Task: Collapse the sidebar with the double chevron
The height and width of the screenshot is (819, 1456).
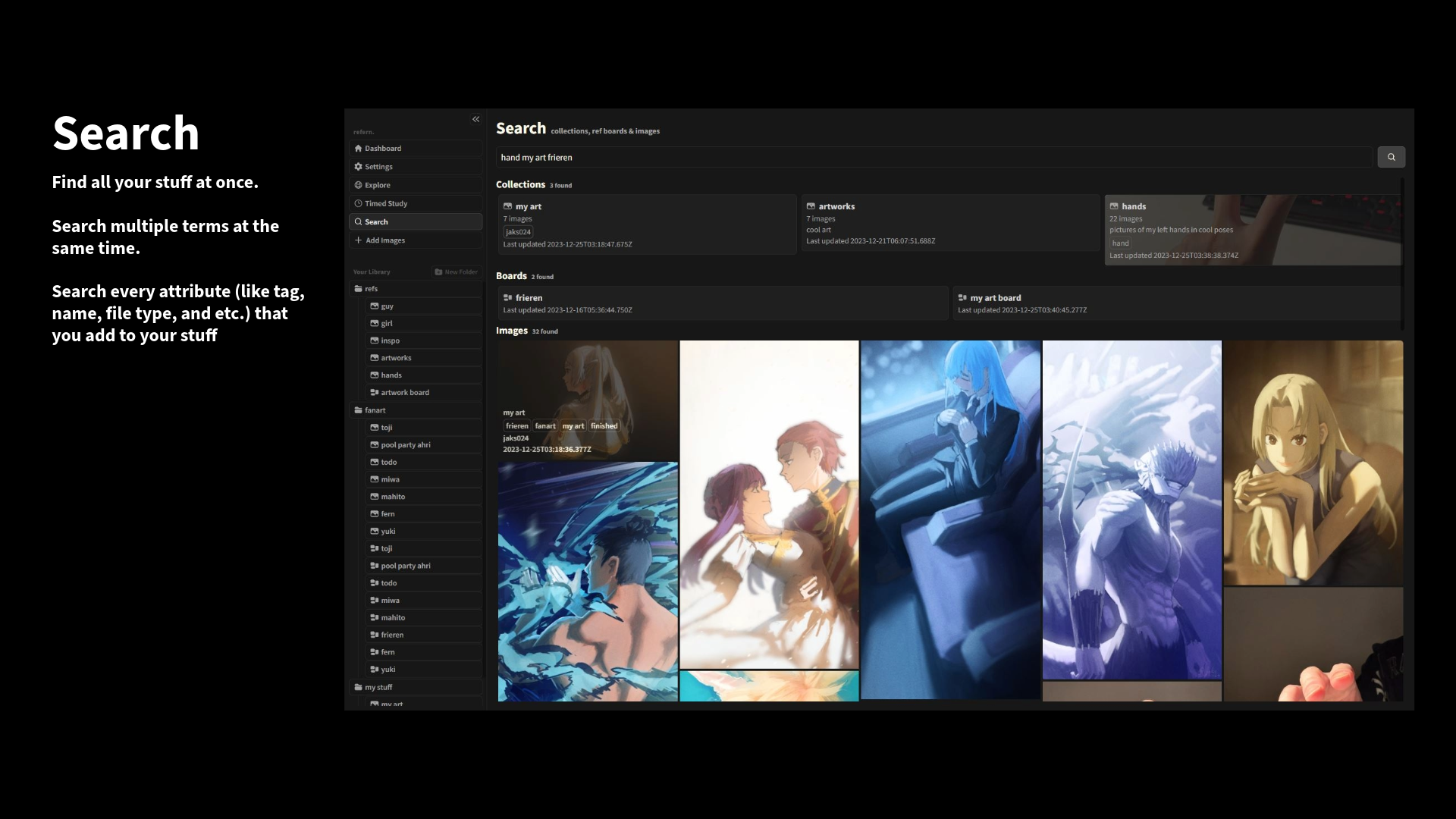Action: (x=475, y=119)
